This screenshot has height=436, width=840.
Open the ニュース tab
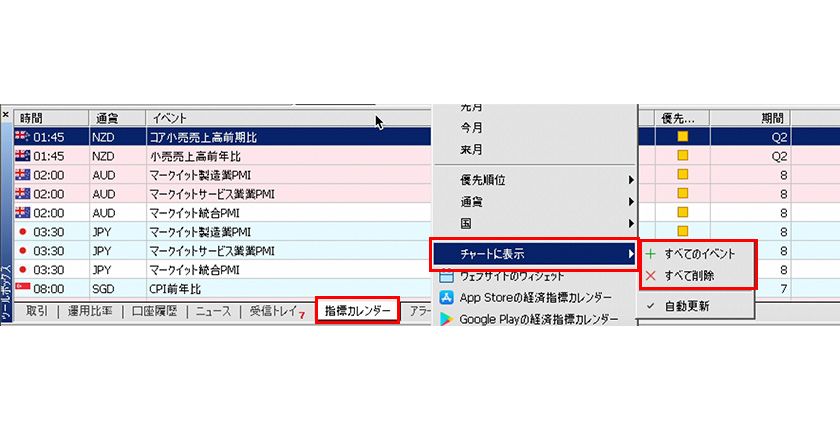click(213, 311)
